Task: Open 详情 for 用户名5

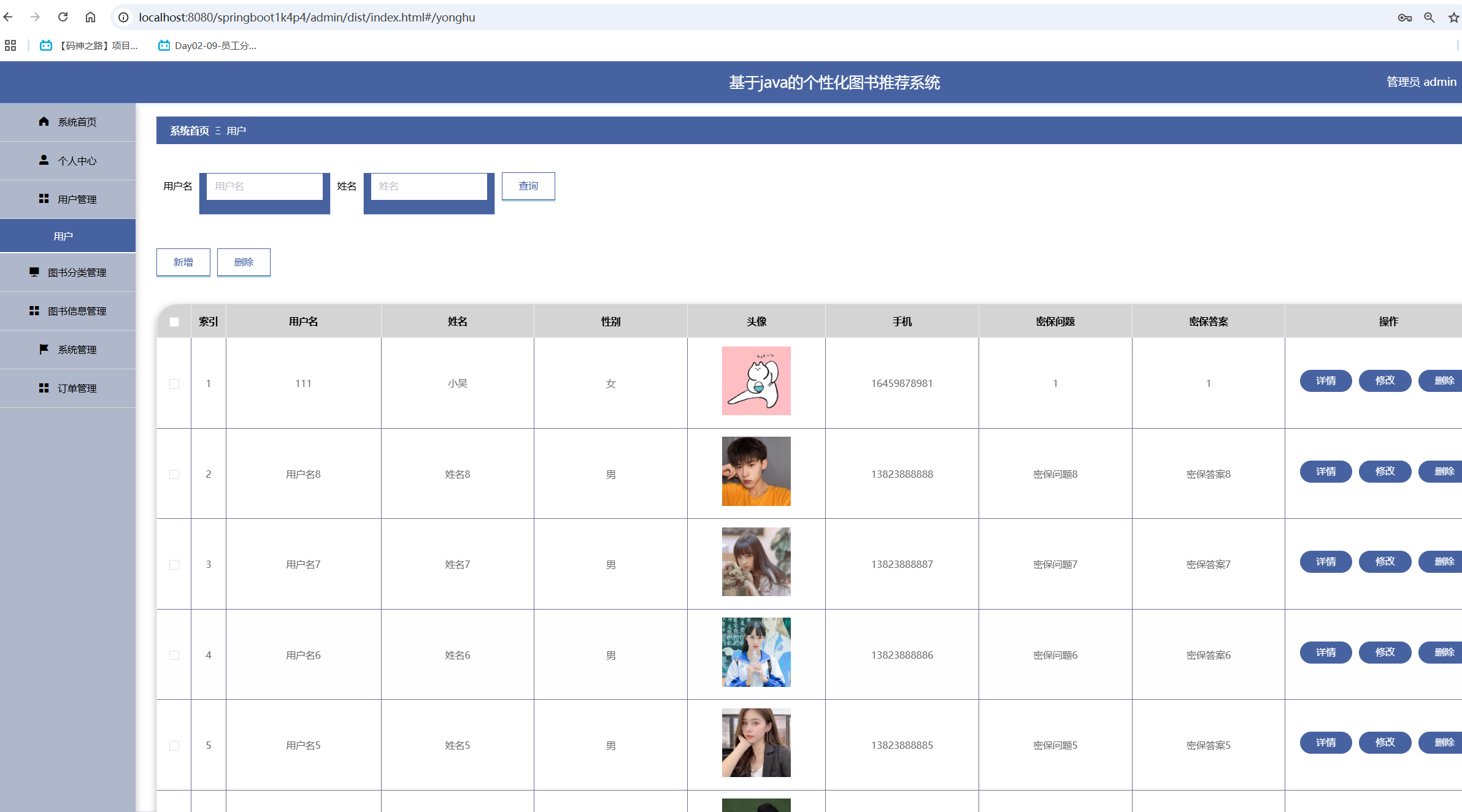Action: point(1326,743)
